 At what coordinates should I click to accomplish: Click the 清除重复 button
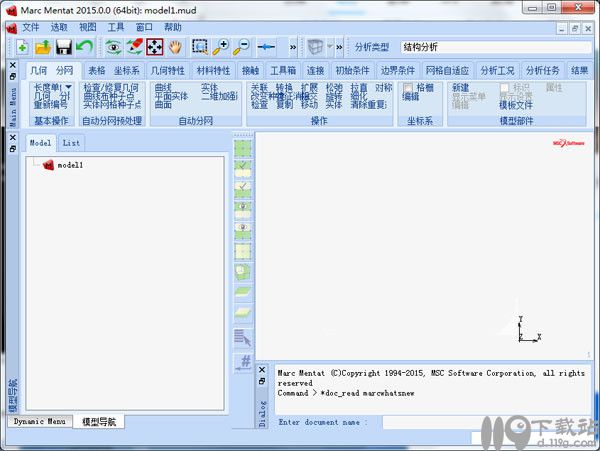(x=369, y=104)
